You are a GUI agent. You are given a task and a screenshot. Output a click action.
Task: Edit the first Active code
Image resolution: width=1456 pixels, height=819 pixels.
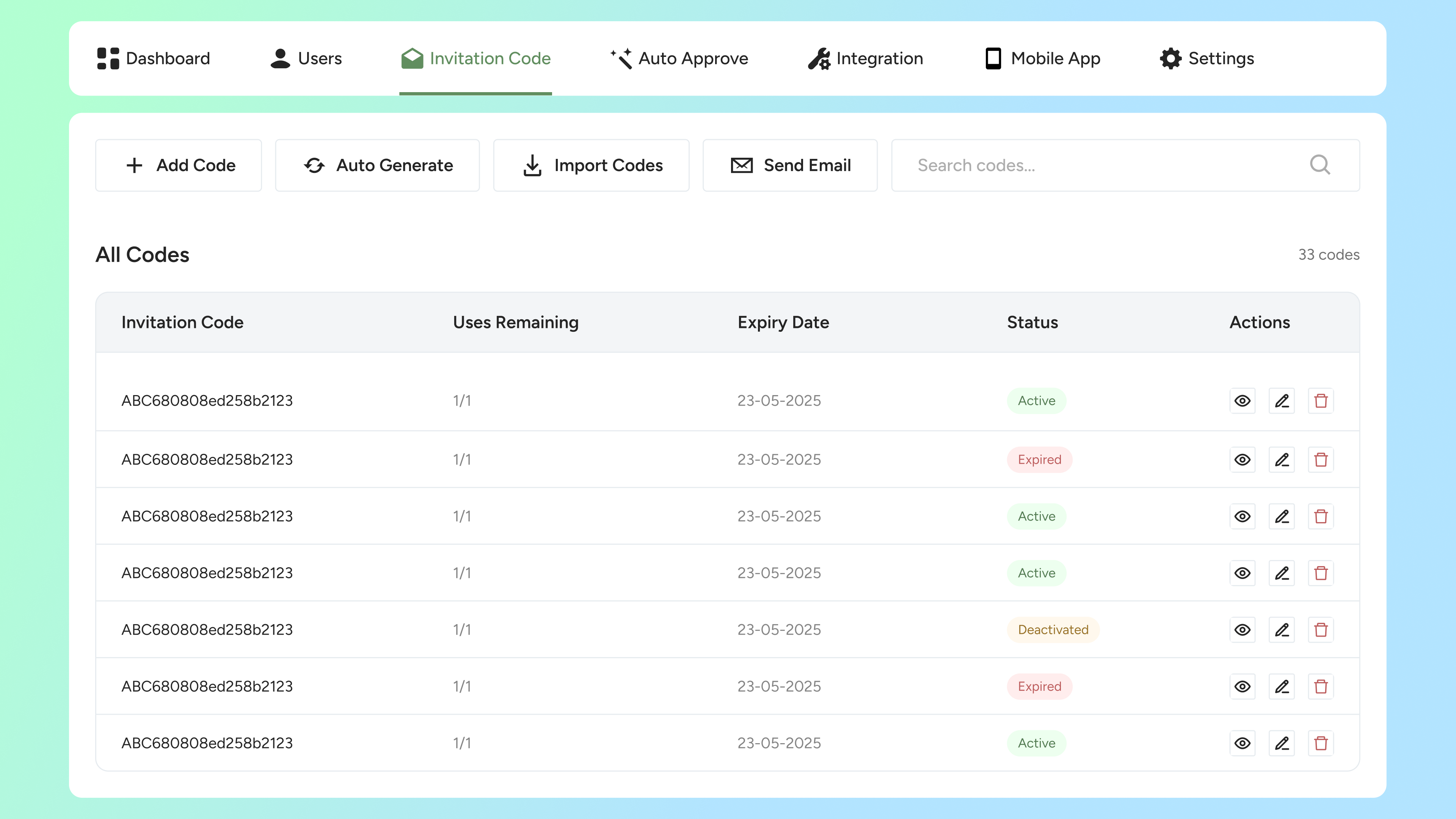pos(1281,401)
